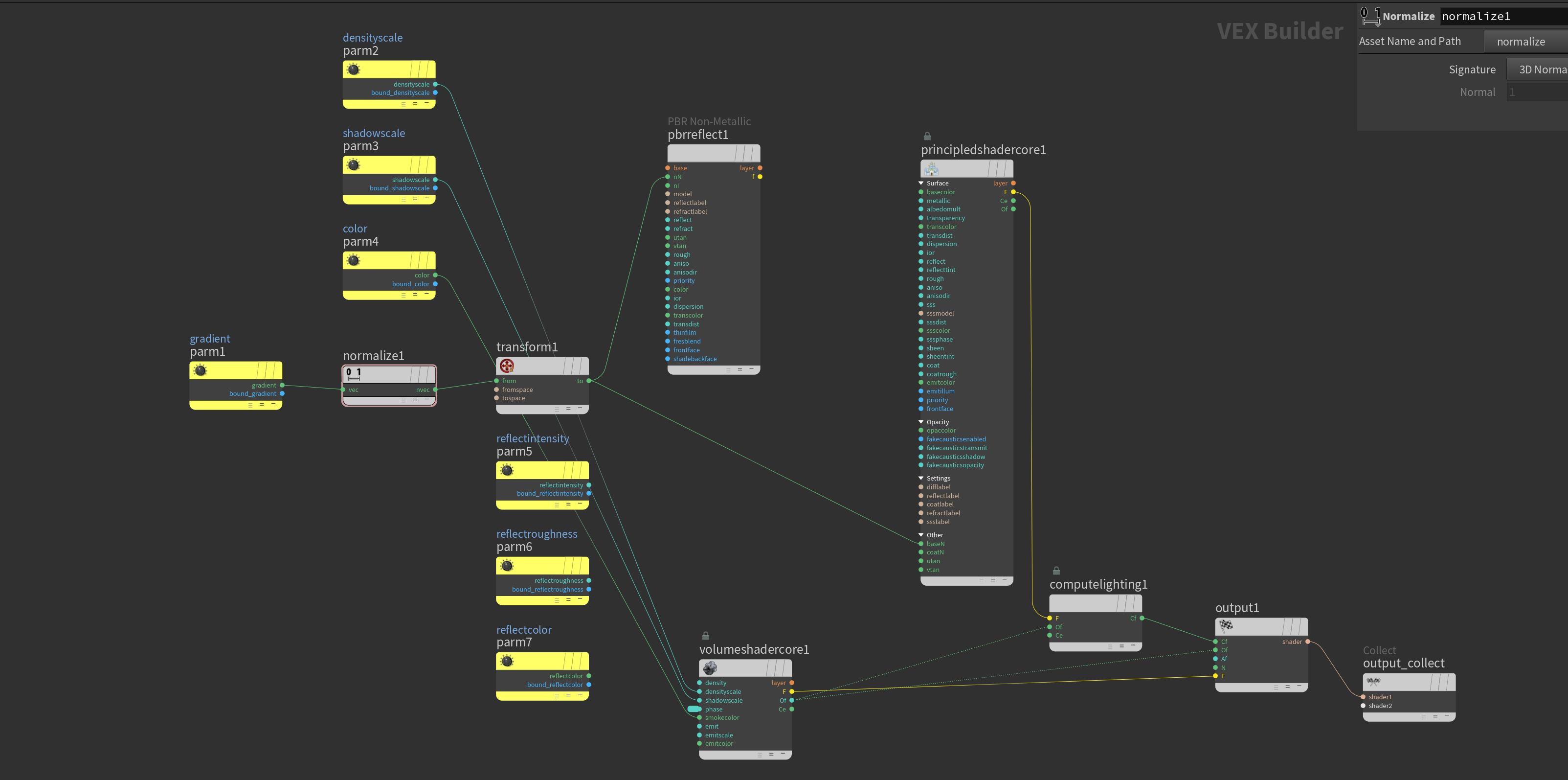This screenshot has height=780, width=1568.
Task: Collapse volumeshadercore1 using single-line footer button
Action: pyautogui.click(x=784, y=754)
